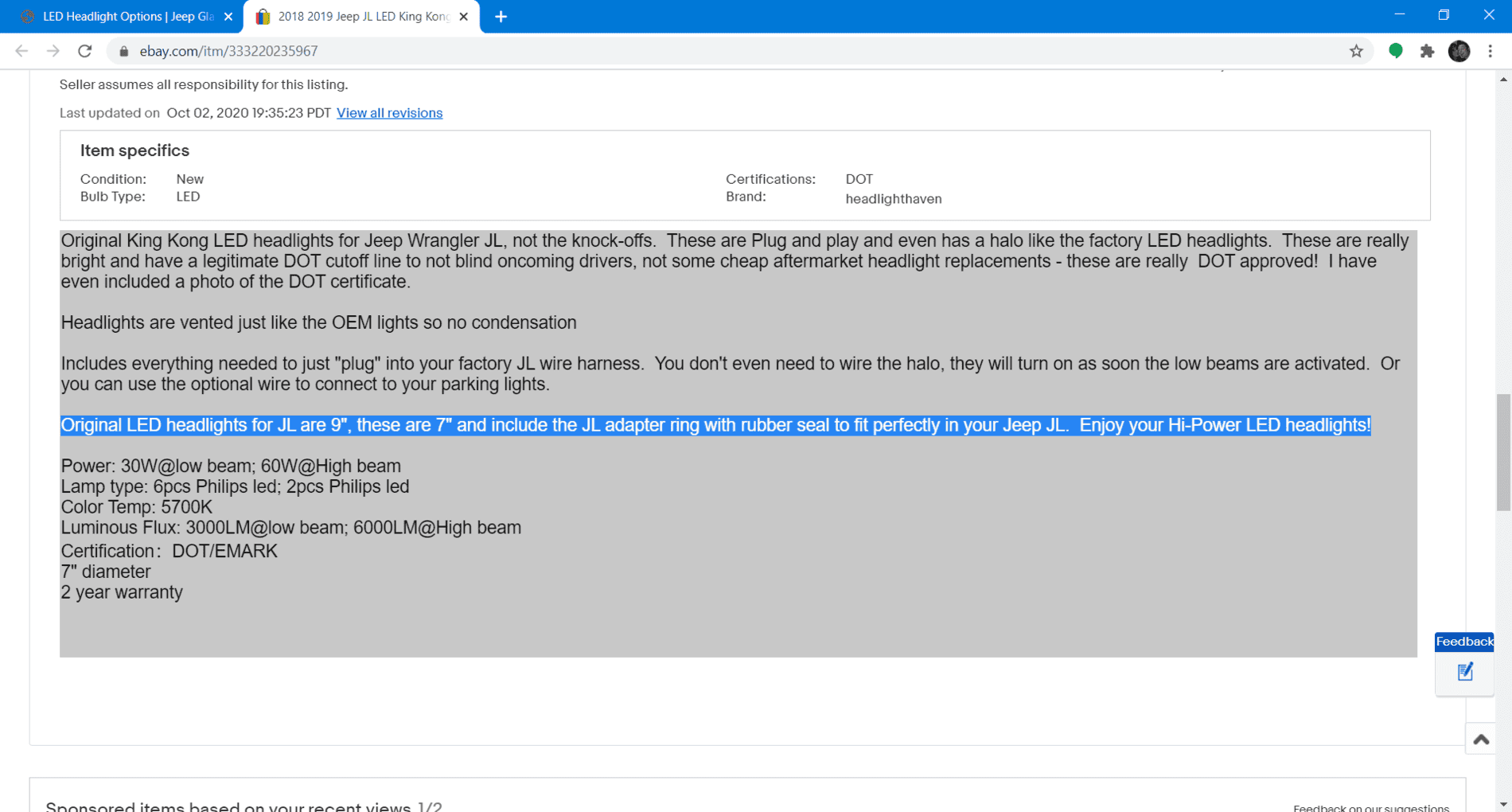Click the feedback note pencil icon
This screenshot has width=1512, height=812.
(x=1465, y=673)
